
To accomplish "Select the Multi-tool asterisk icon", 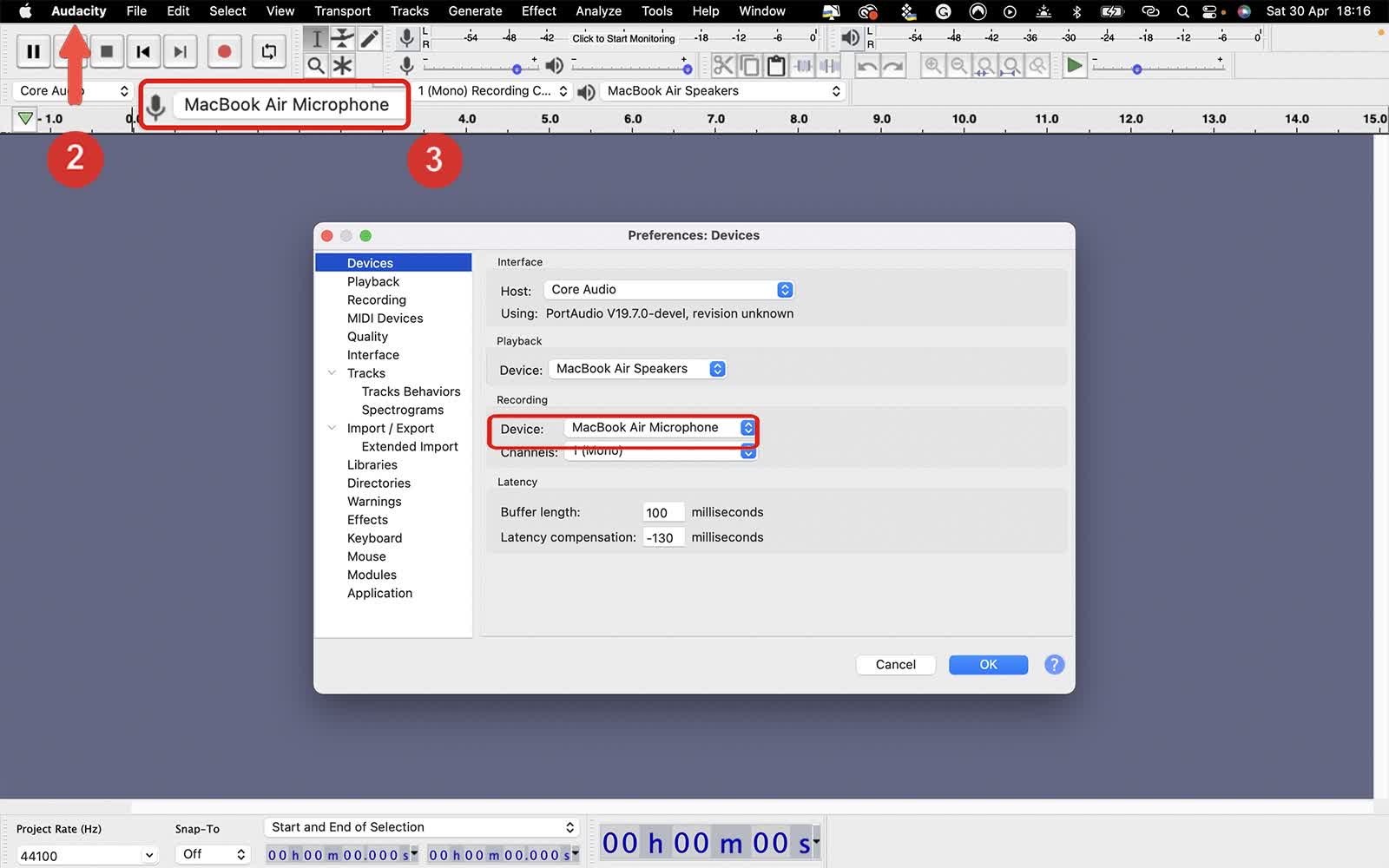I will click(343, 65).
